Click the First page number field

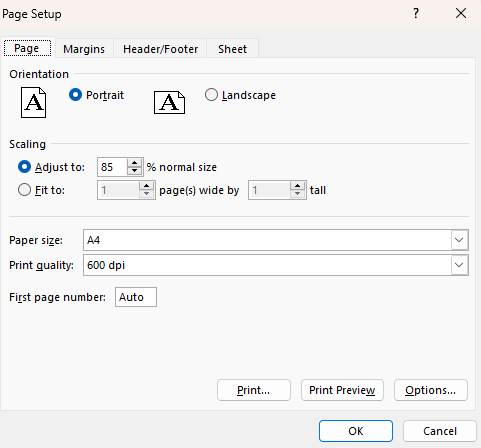pyautogui.click(x=136, y=297)
